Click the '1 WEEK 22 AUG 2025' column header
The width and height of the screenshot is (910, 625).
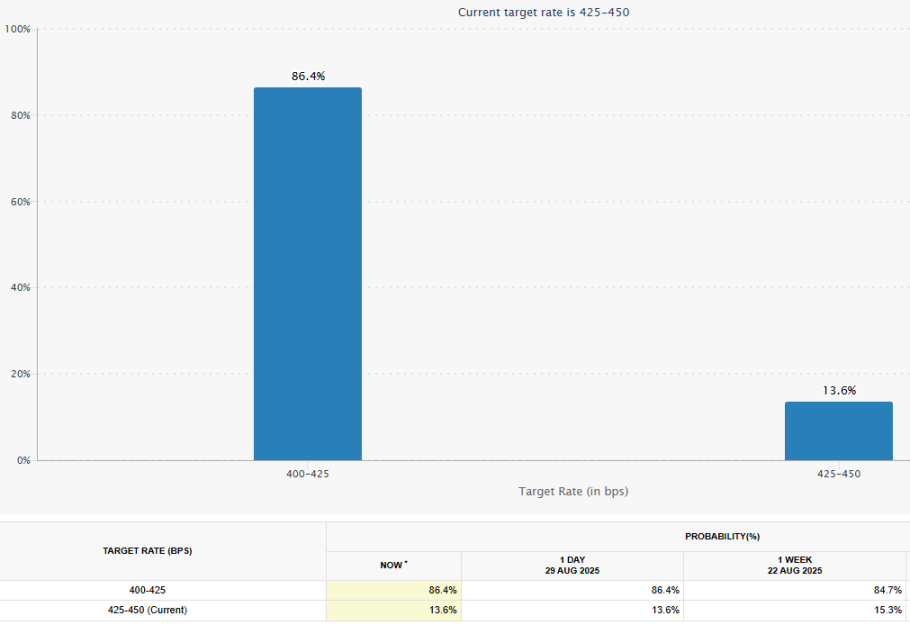pyautogui.click(x=796, y=566)
